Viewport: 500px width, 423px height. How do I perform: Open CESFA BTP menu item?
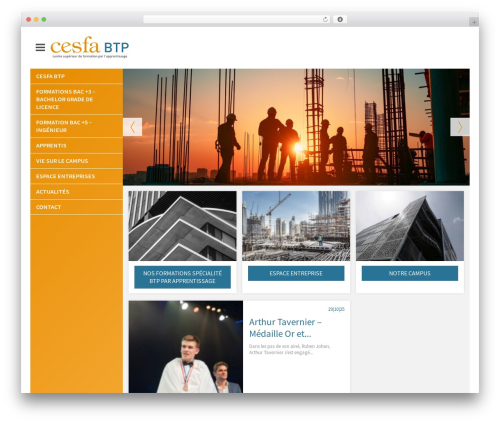point(77,76)
